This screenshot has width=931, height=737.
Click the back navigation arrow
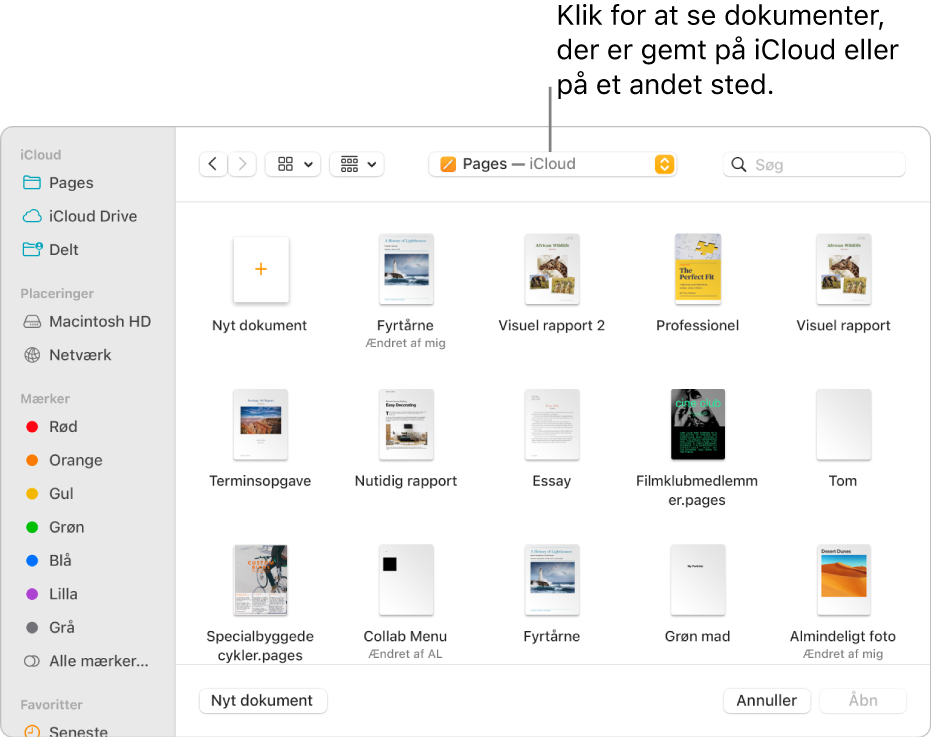212,164
